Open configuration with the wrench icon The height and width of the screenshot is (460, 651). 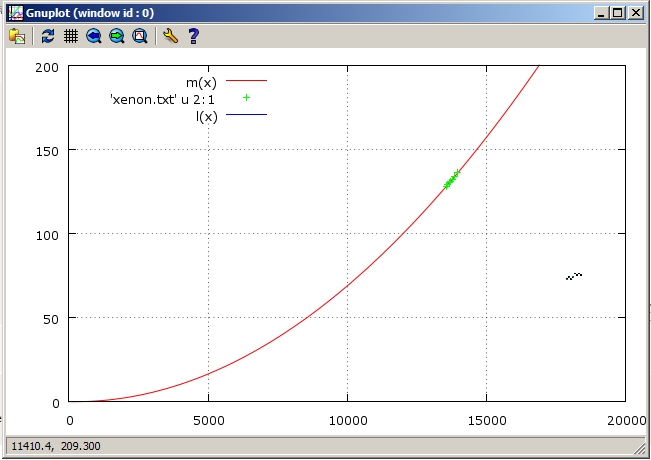coord(171,36)
